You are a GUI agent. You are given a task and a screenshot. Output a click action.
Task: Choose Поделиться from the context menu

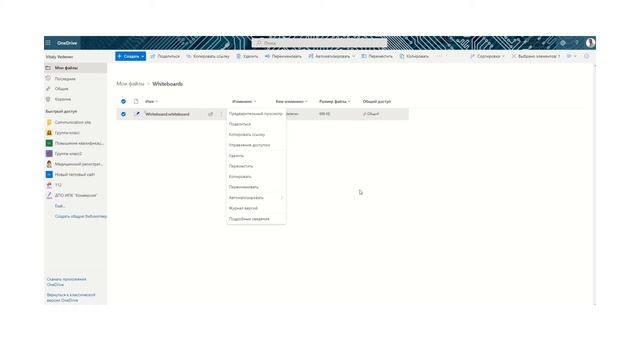[x=256, y=124]
